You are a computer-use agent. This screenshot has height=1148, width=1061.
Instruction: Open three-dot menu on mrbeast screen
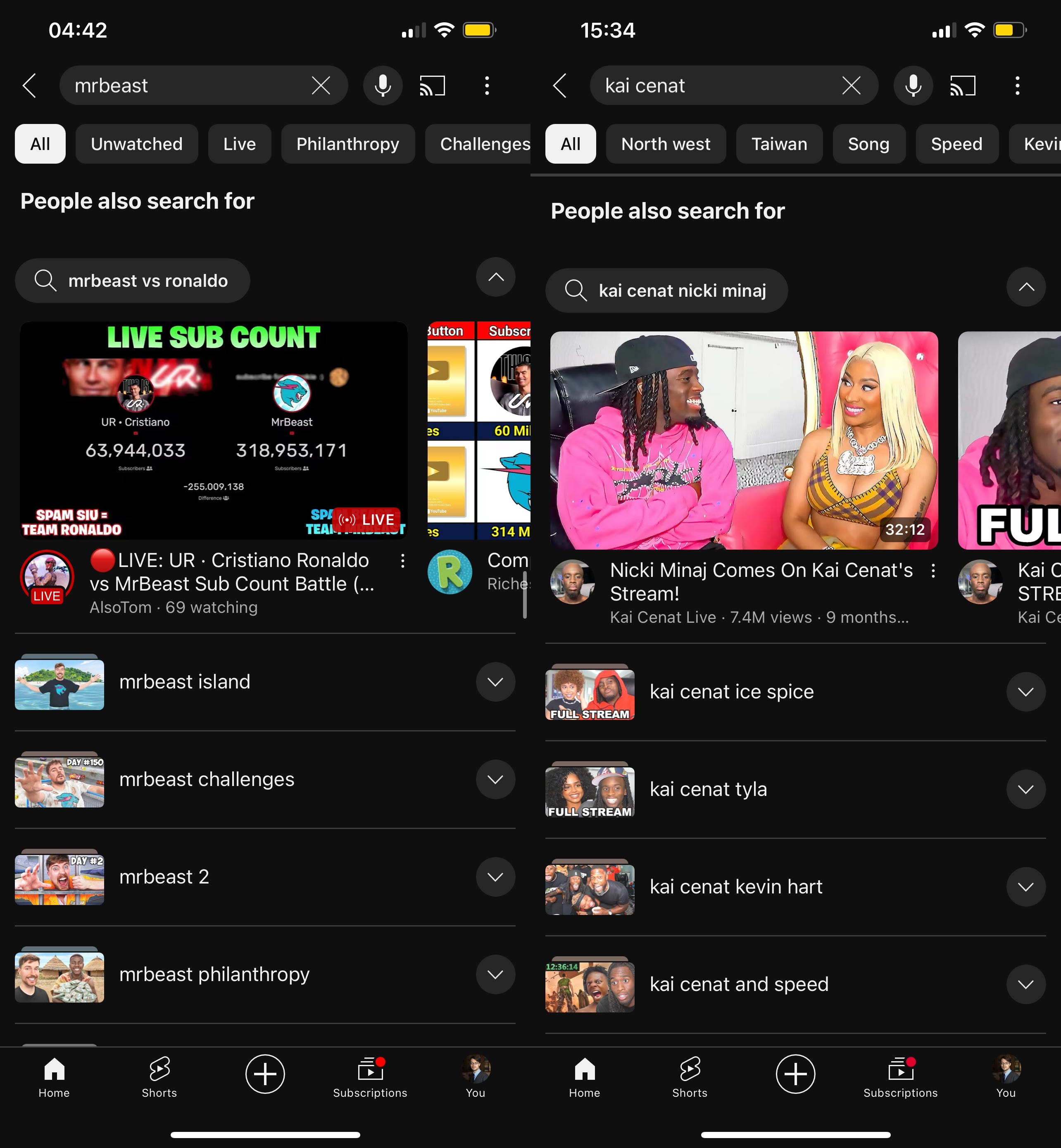click(x=487, y=86)
